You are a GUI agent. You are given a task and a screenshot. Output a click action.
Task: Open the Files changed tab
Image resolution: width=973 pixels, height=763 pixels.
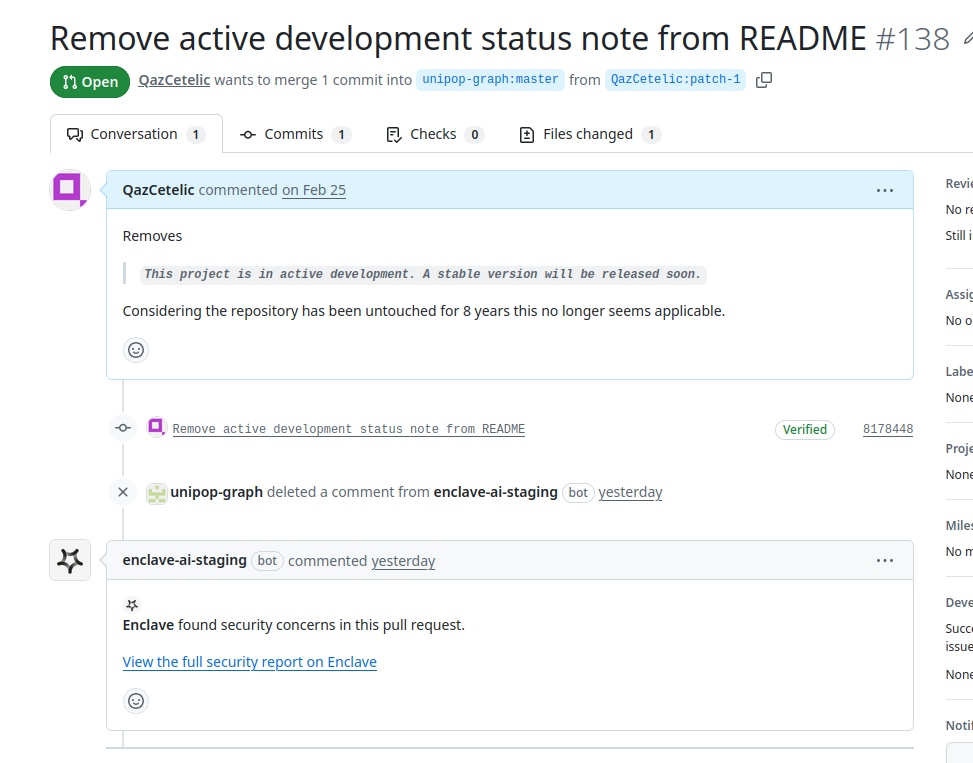(x=589, y=134)
